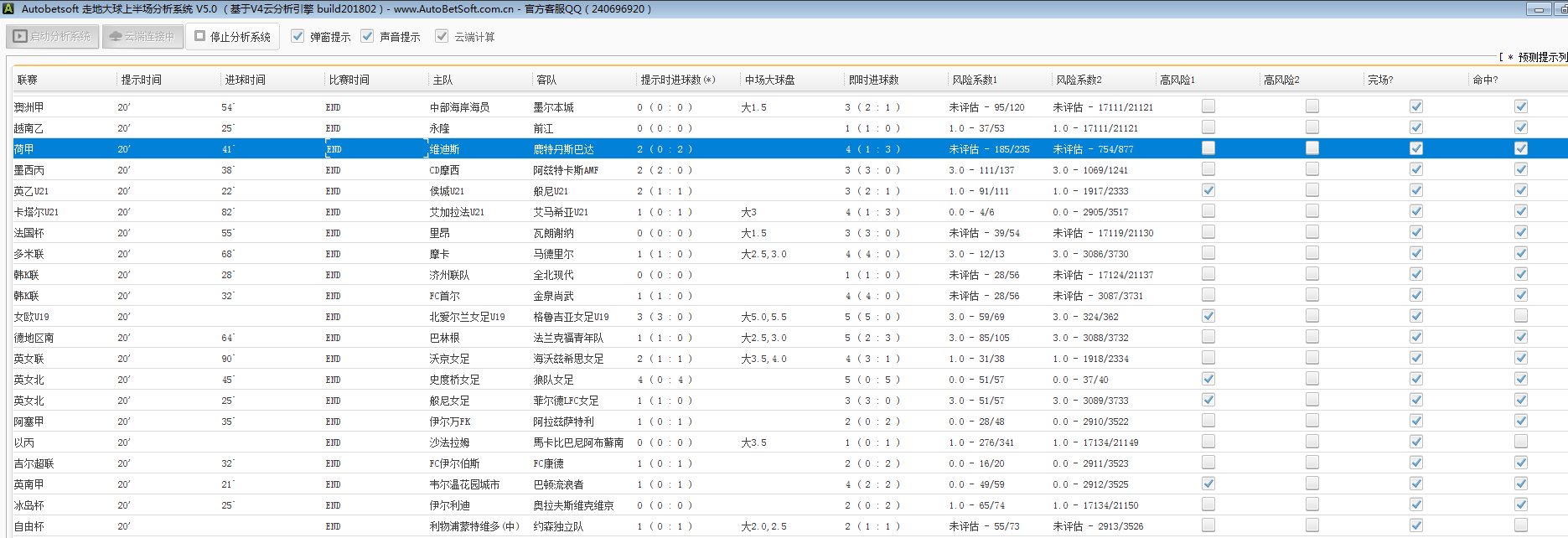The height and width of the screenshot is (538, 1568).
Task: Toggle the 云端计算 checkbox
Action: pyautogui.click(x=442, y=37)
